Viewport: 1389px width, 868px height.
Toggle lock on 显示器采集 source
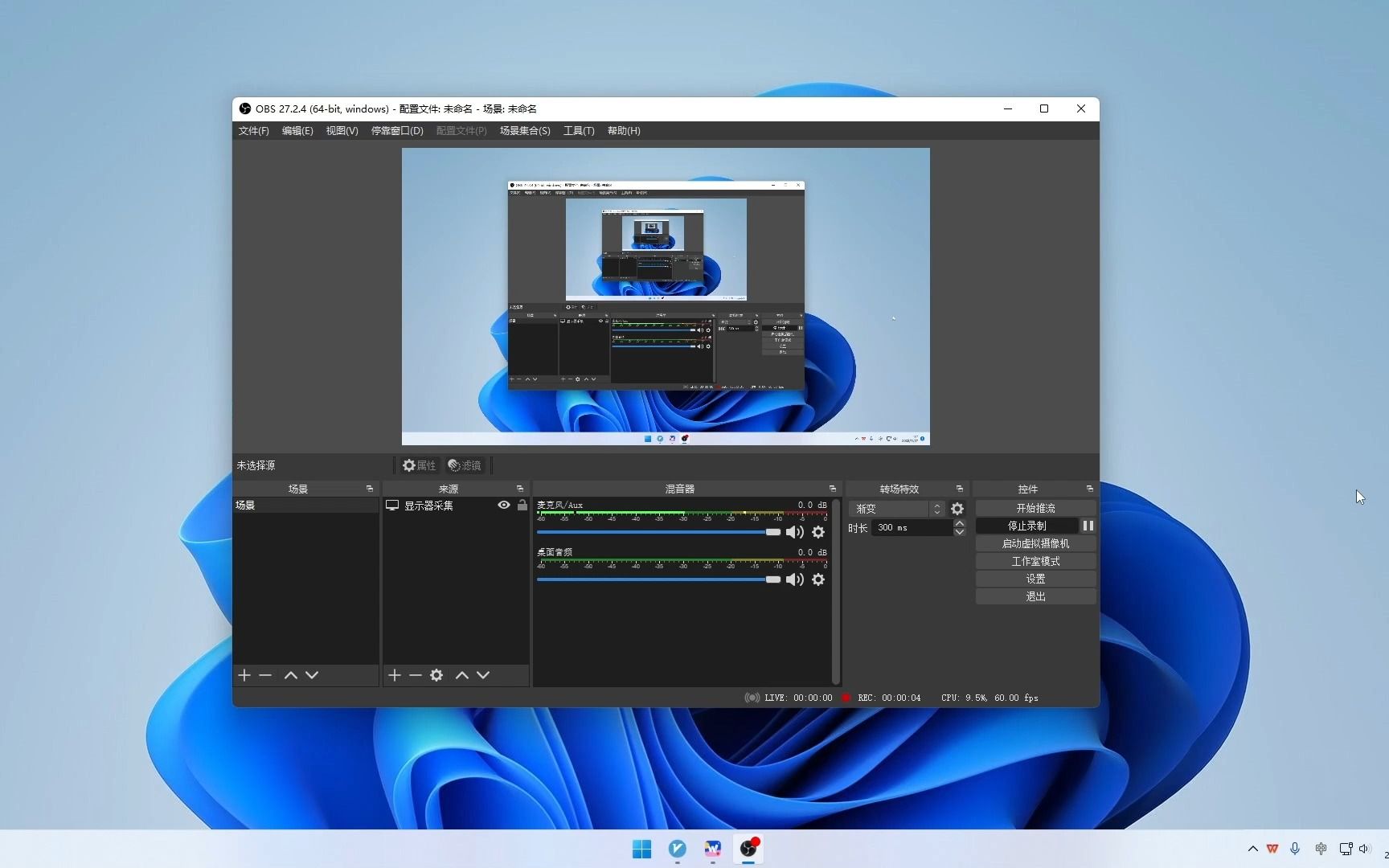coord(522,506)
